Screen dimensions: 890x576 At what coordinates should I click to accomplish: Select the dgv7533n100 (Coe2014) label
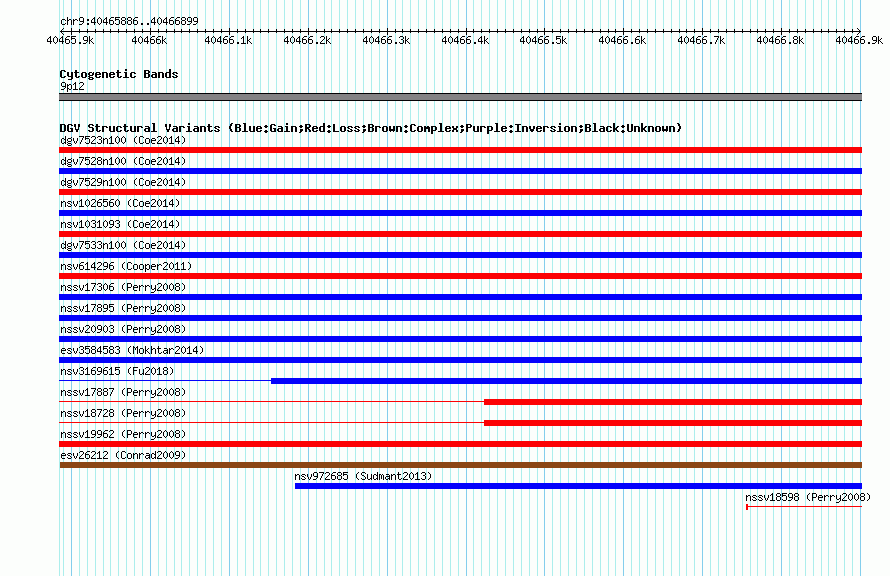pos(123,245)
